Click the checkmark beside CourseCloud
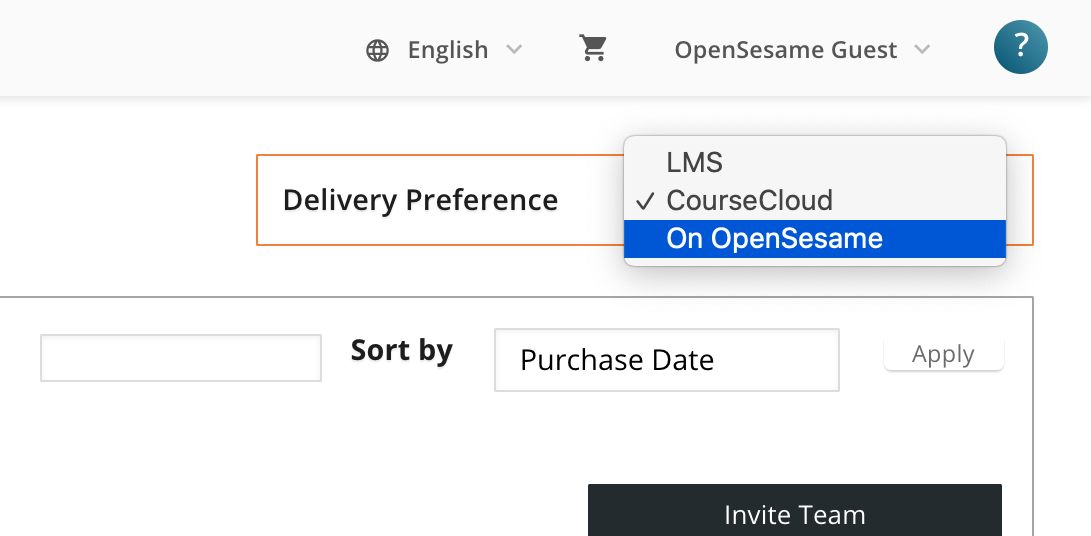 pos(646,201)
